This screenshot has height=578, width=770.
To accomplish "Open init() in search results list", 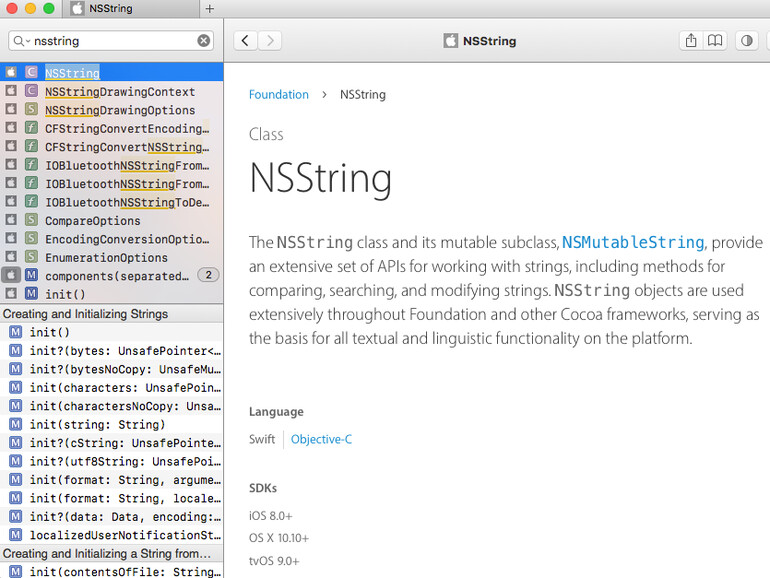I will tap(111, 294).
